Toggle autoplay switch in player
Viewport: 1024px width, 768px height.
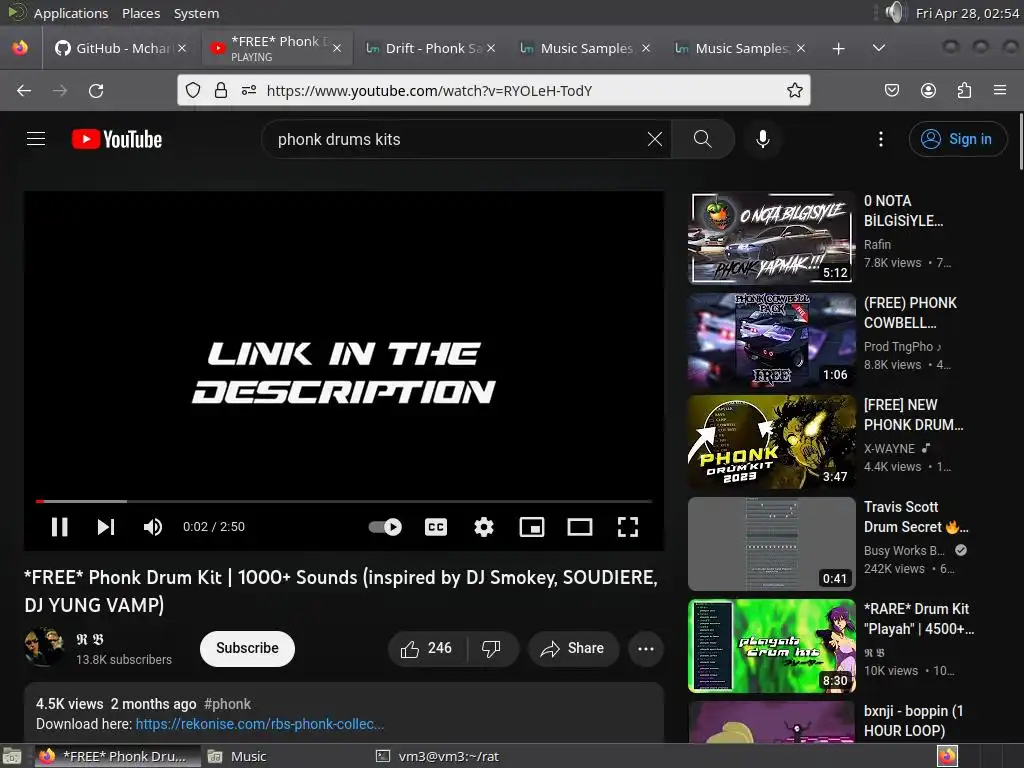coord(385,527)
